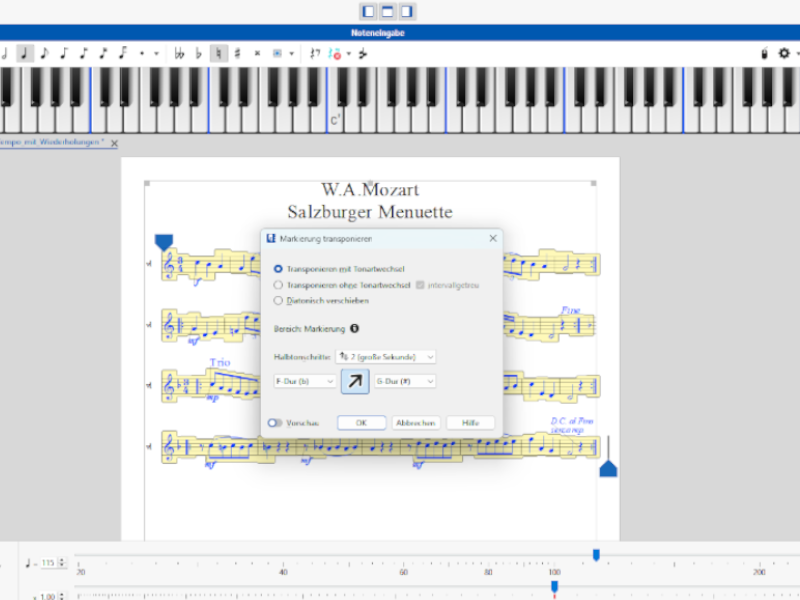
Task: Select the 64th note duration
Action: point(103,53)
